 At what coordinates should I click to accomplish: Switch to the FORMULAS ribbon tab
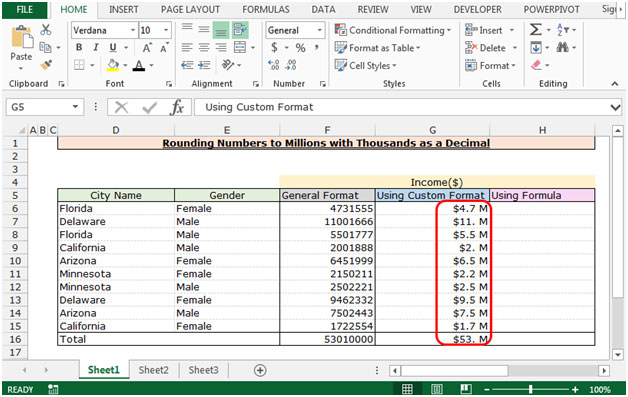[266, 10]
